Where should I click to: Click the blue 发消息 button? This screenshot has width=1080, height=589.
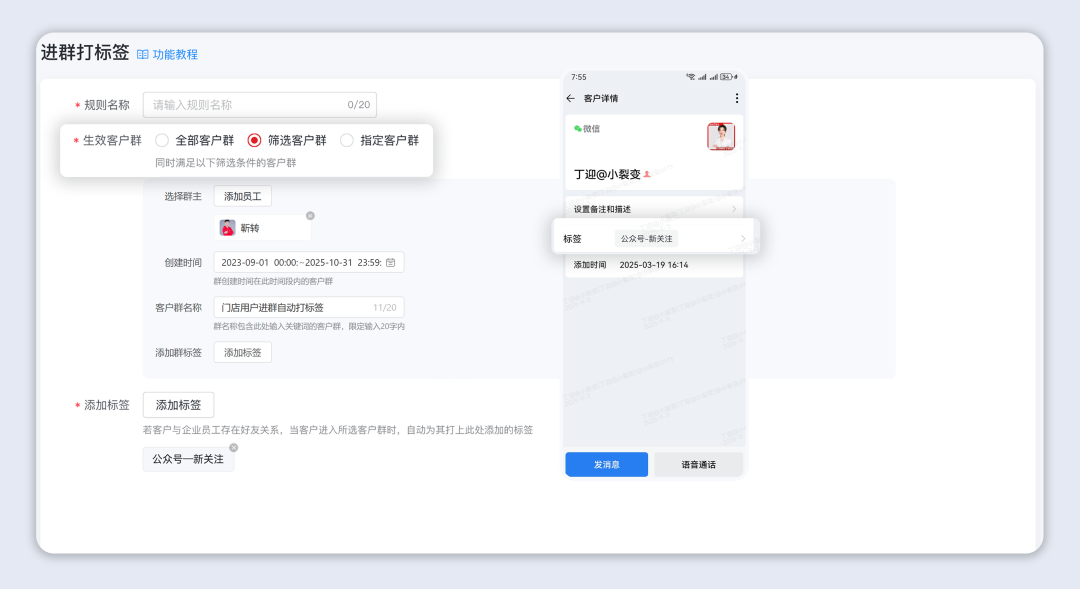coord(606,464)
